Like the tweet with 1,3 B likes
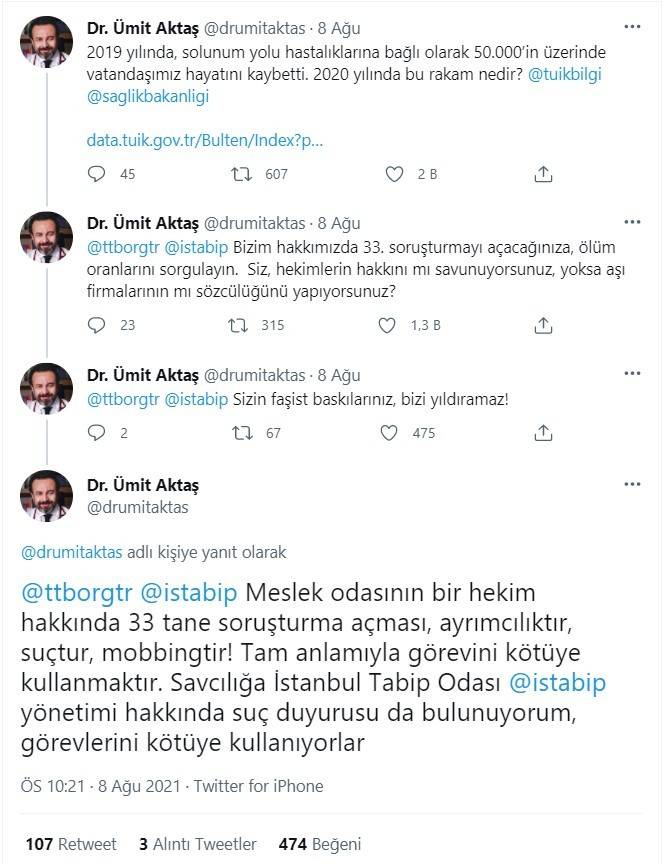 click(x=388, y=325)
